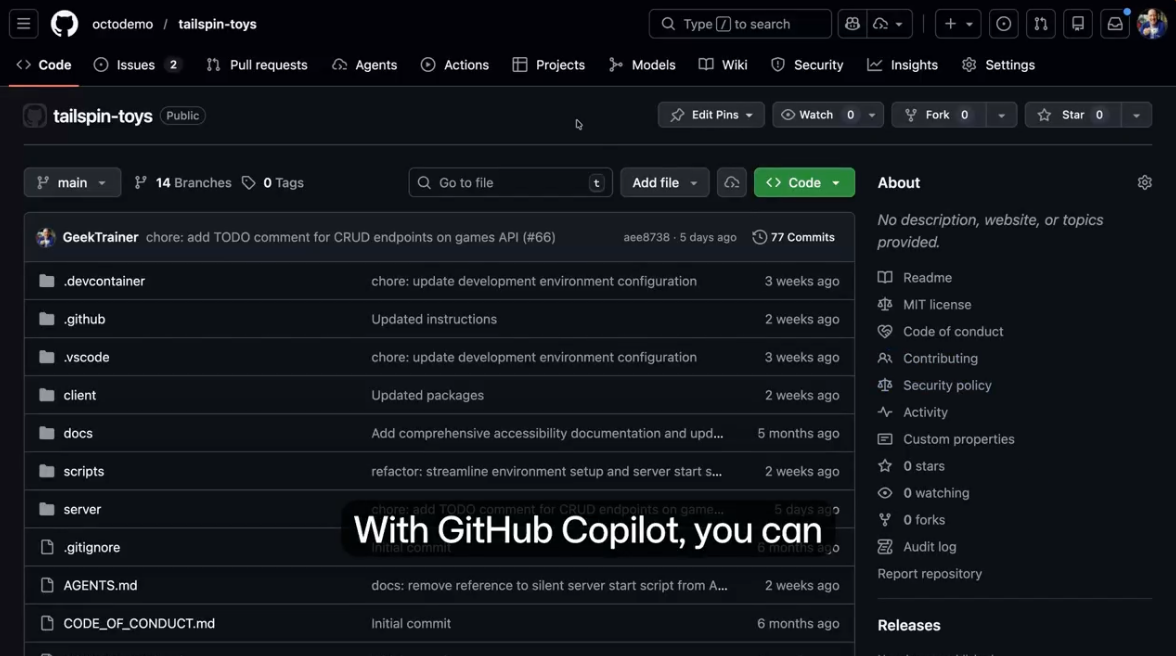Click the About settings gear icon
Image resolution: width=1176 pixels, height=656 pixels.
[x=1144, y=183]
